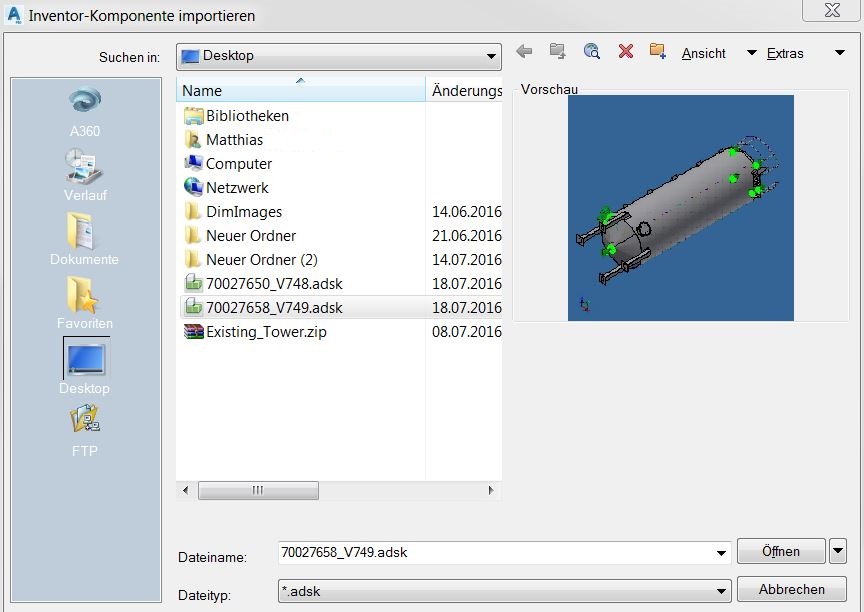
Task: Select the Computer entry
Action: point(228,164)
